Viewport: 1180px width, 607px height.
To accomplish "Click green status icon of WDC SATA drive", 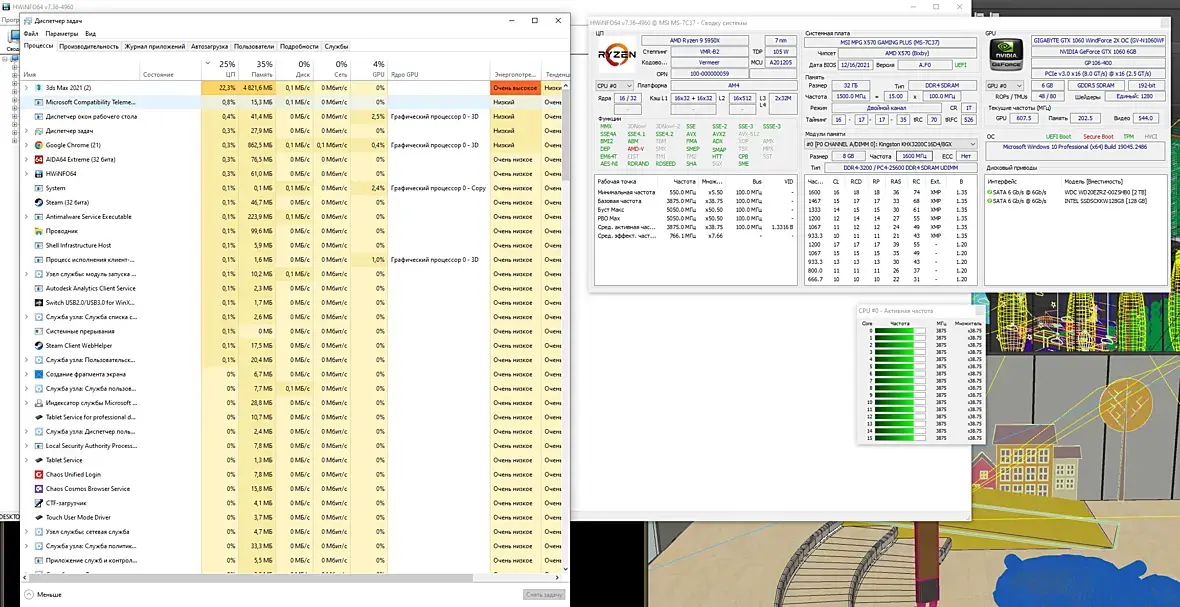I will pos(990,193).
